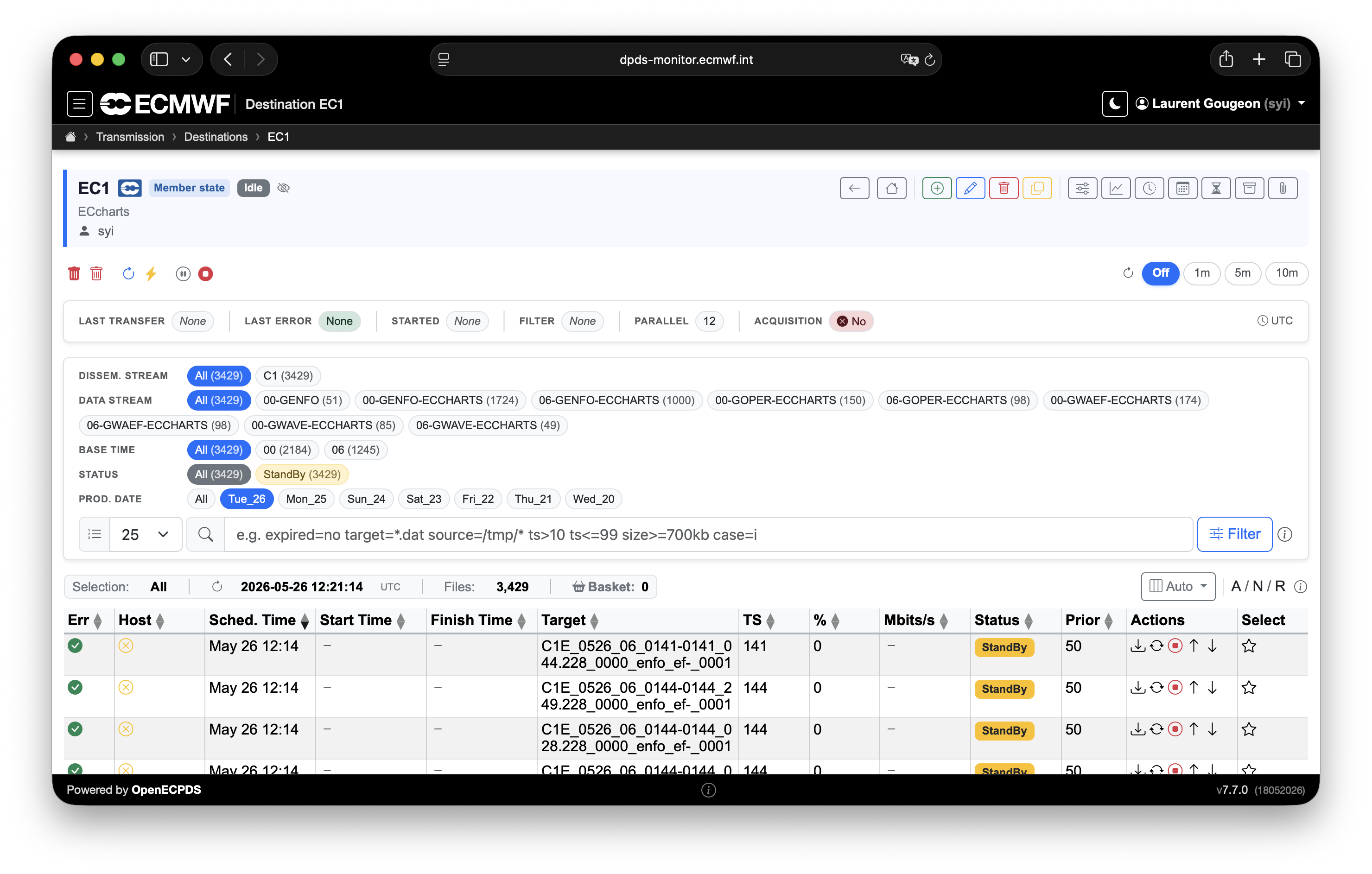The image size is (1372, 874).
Task: Click the magnifier search icon
Action: [206, 534]
